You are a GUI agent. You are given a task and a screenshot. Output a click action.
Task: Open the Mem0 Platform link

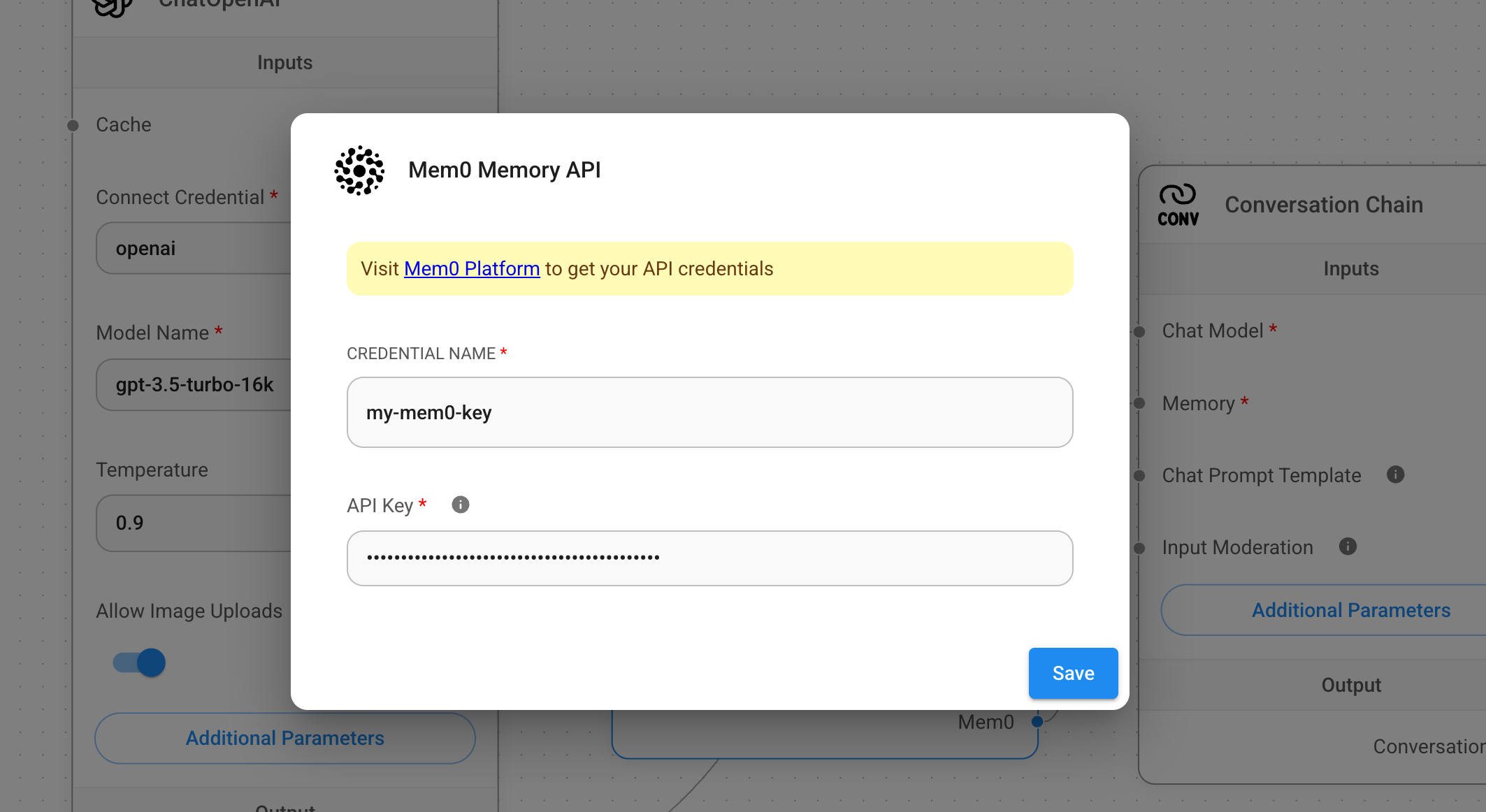(x=472, y=268)
